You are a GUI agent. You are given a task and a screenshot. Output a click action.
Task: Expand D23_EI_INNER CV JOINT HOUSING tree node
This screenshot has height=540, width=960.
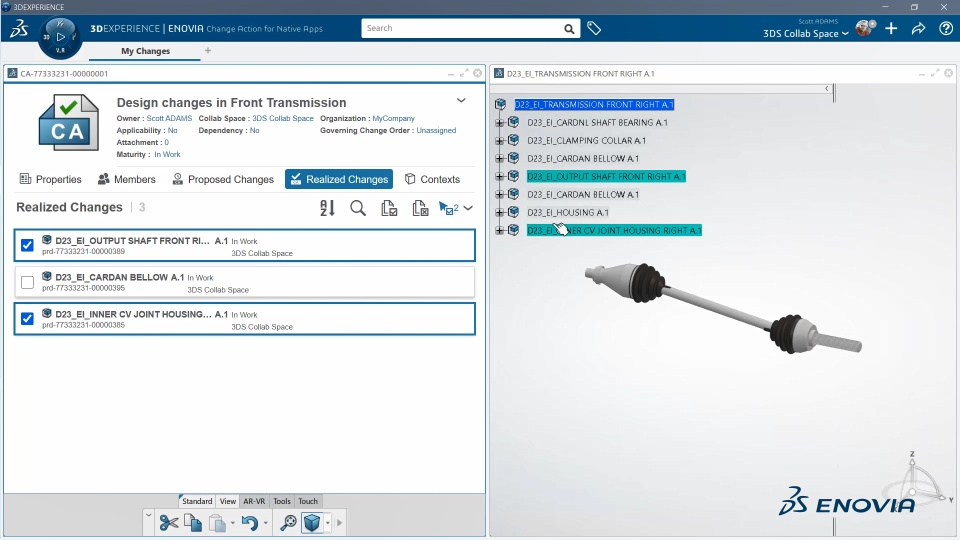coord(500,231)
